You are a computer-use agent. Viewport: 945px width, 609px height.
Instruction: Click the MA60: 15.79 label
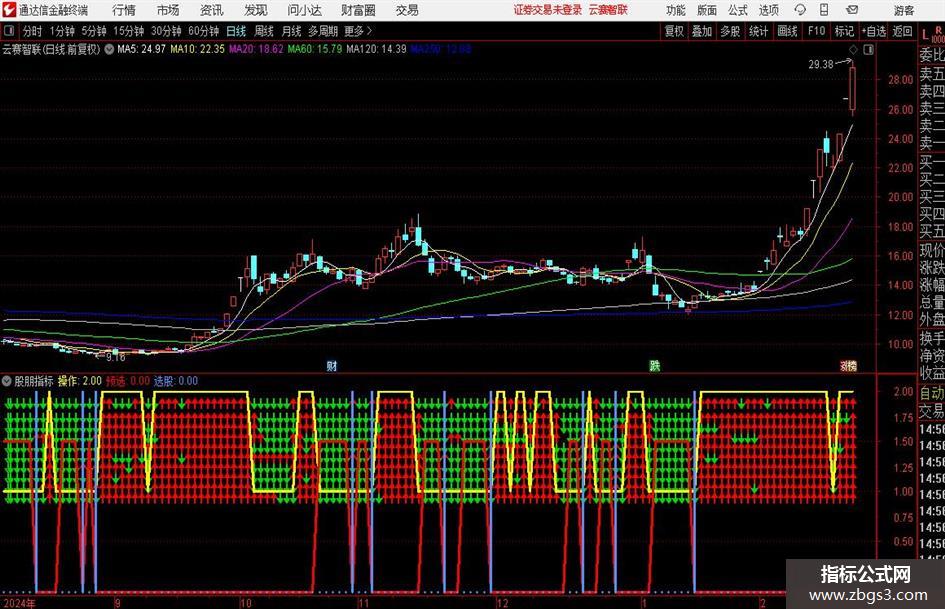[x=315, y=49]
